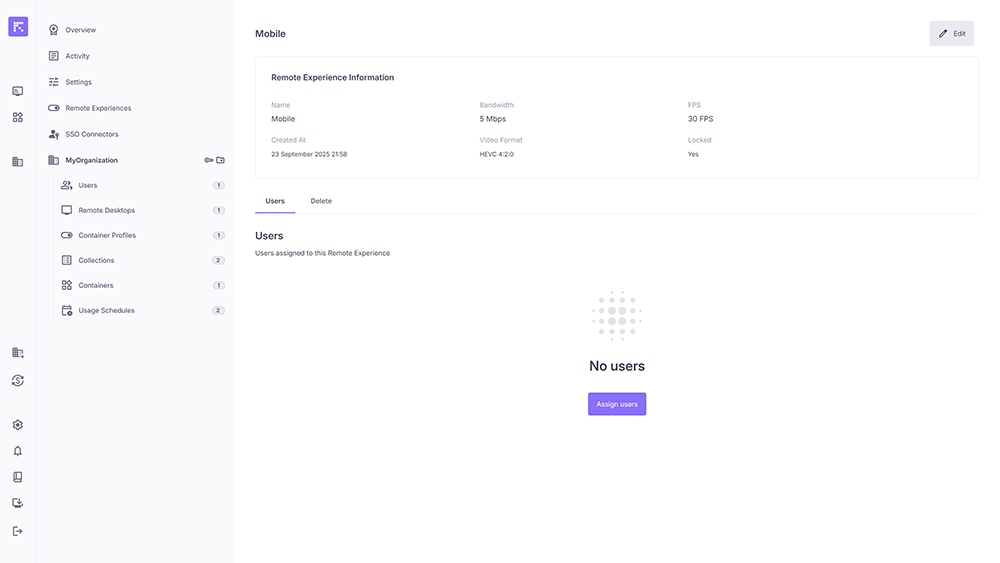Open Remote Desktops under MyOrganization

[x=106, y=210]
